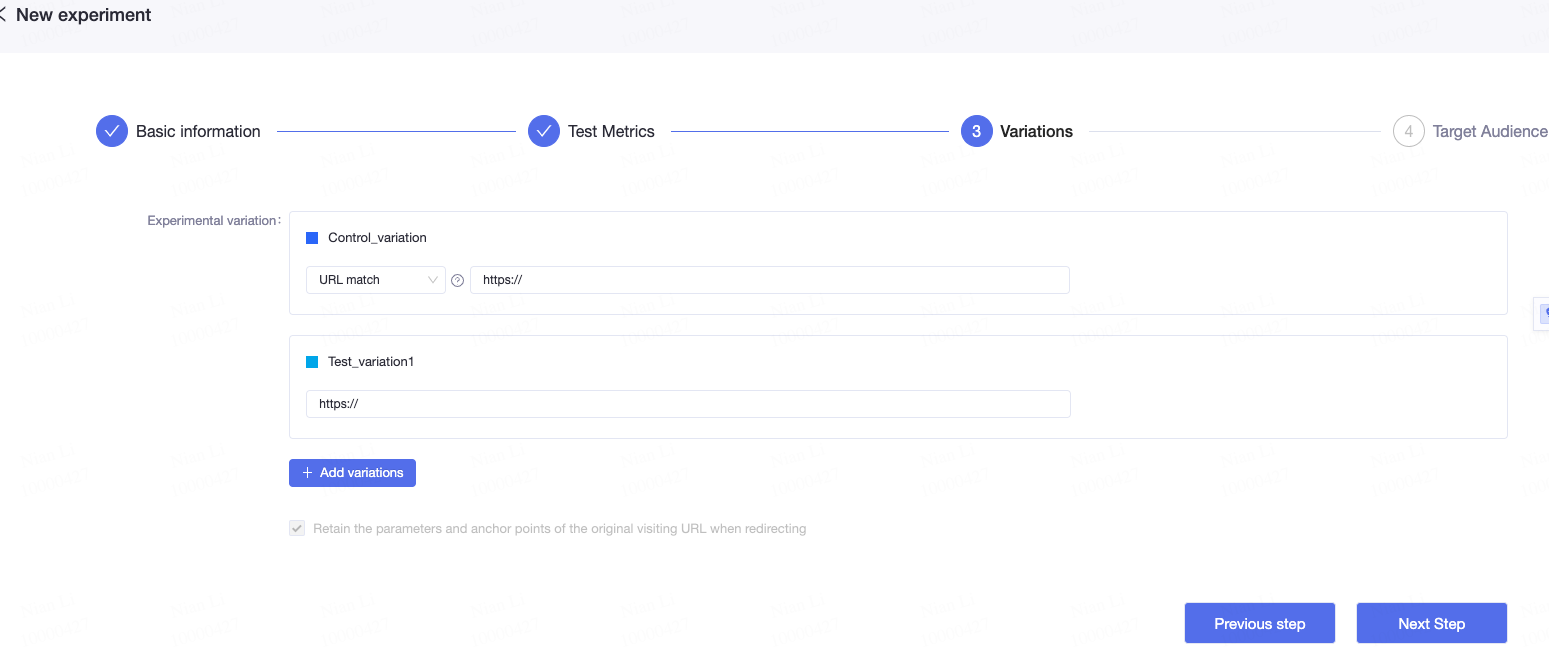The height and width of the screenshot is (661, 1549).
Task: Click the Test_variation1 name text
Action: click(371, 362)
